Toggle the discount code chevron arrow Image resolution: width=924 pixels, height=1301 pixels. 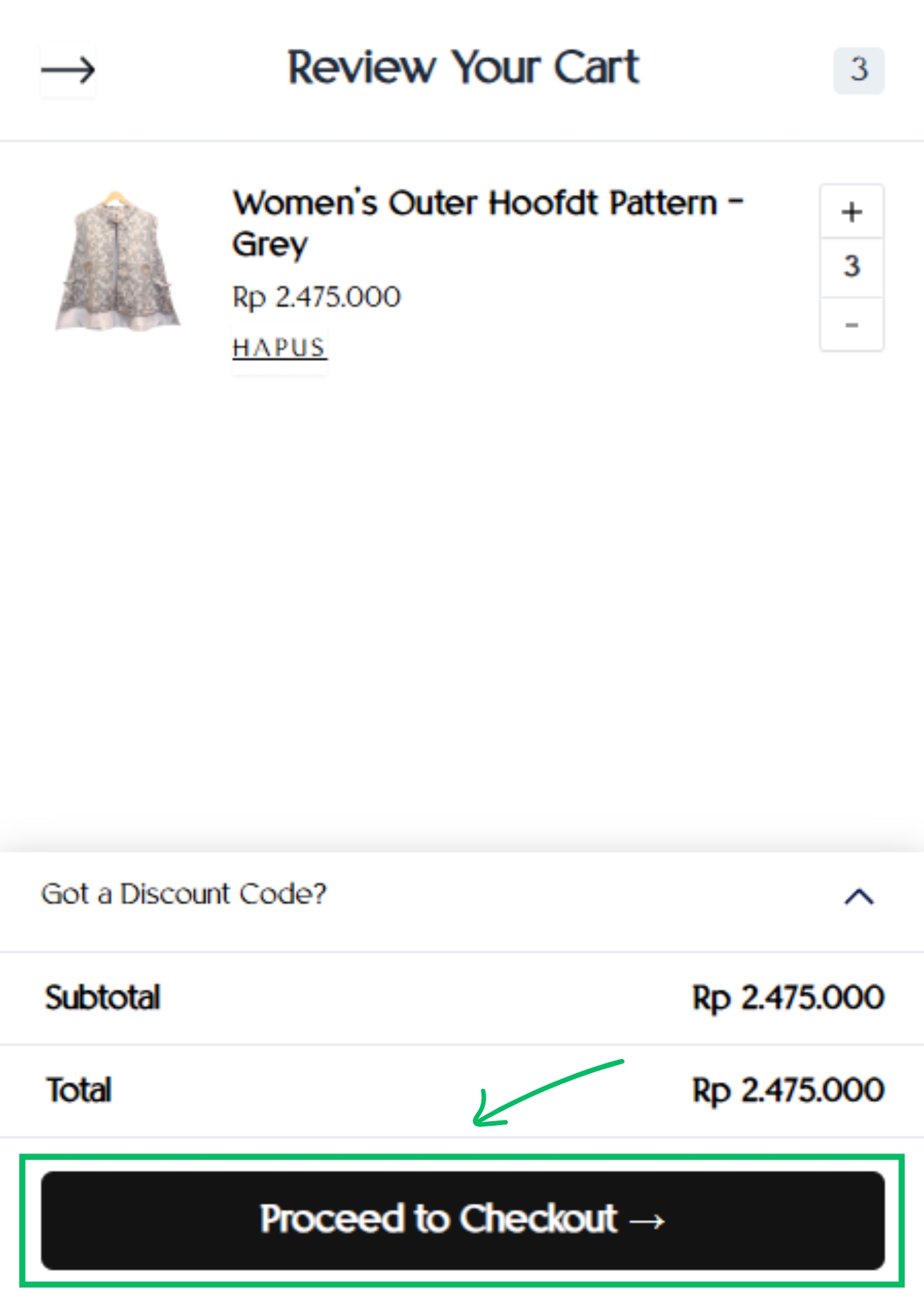pyautogui.click(x=859, y=897)
